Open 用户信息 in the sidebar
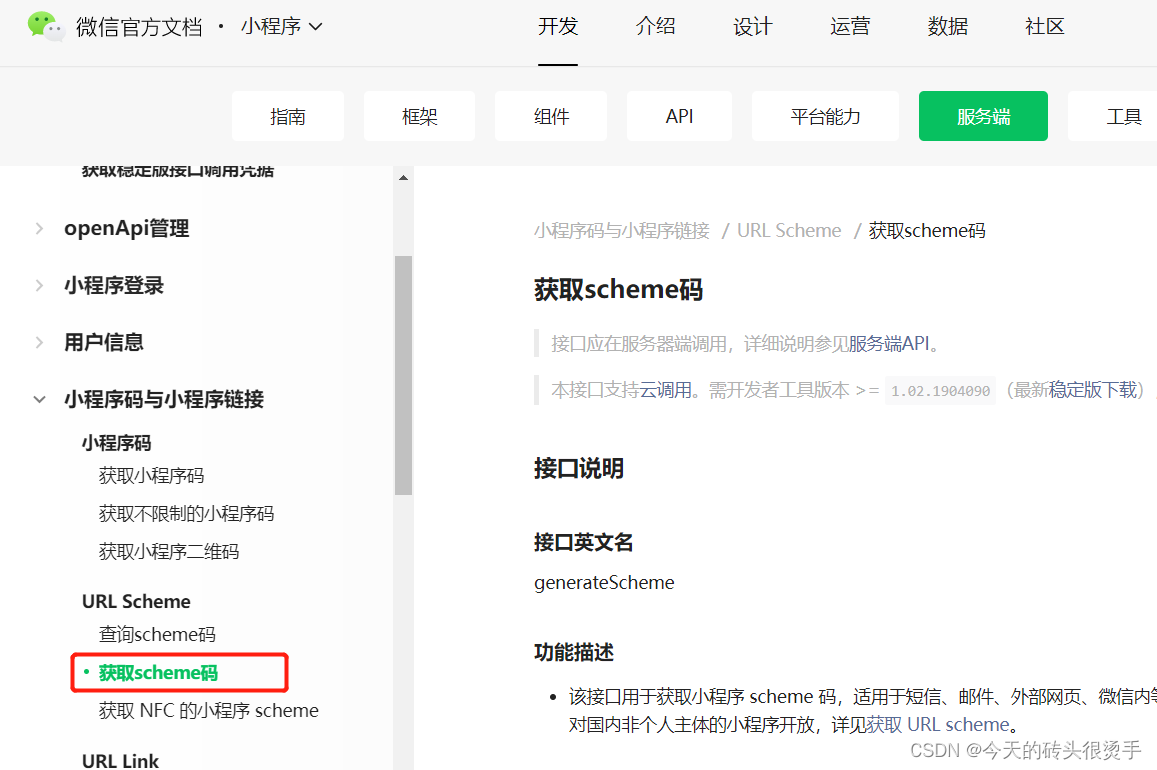 (104, 342)
